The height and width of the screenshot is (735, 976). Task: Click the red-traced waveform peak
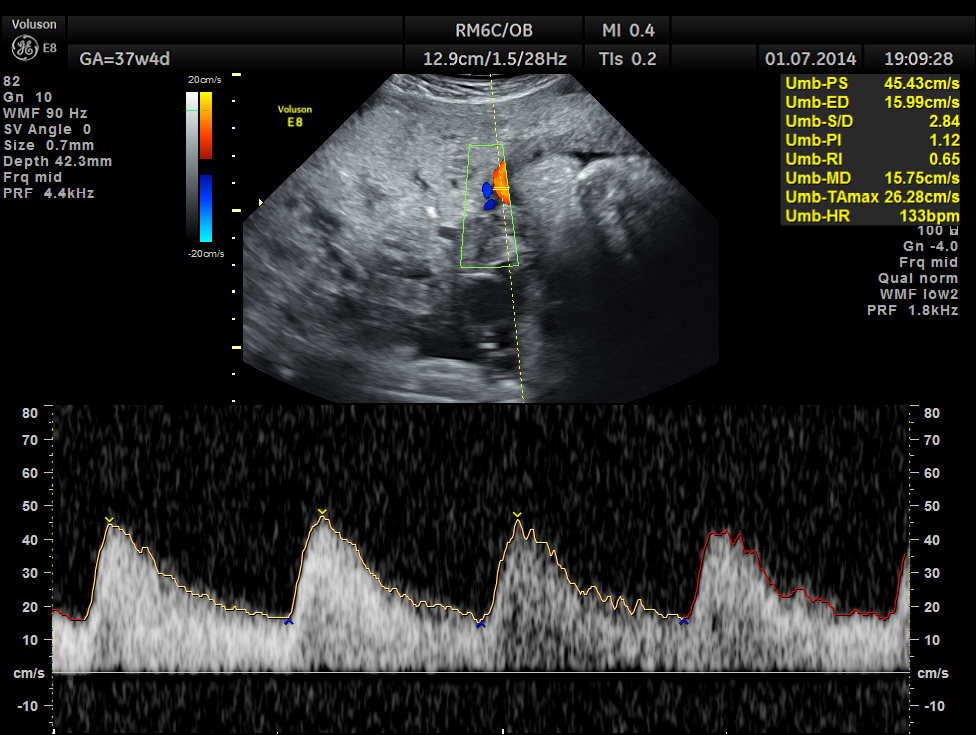tap(722, 535)
